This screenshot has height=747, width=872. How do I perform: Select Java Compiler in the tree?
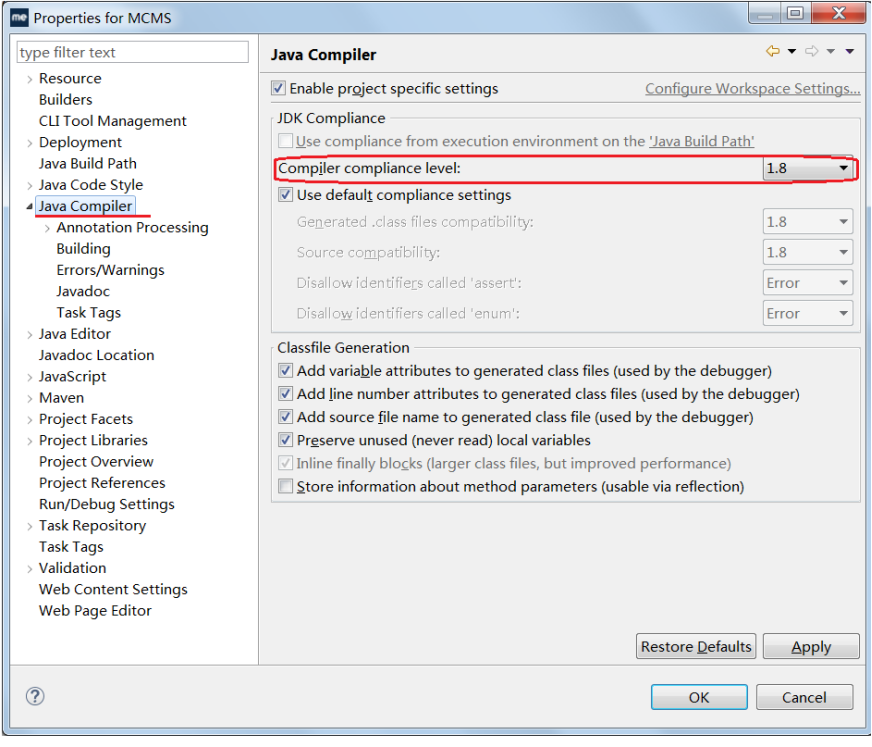tap(85, 206)
